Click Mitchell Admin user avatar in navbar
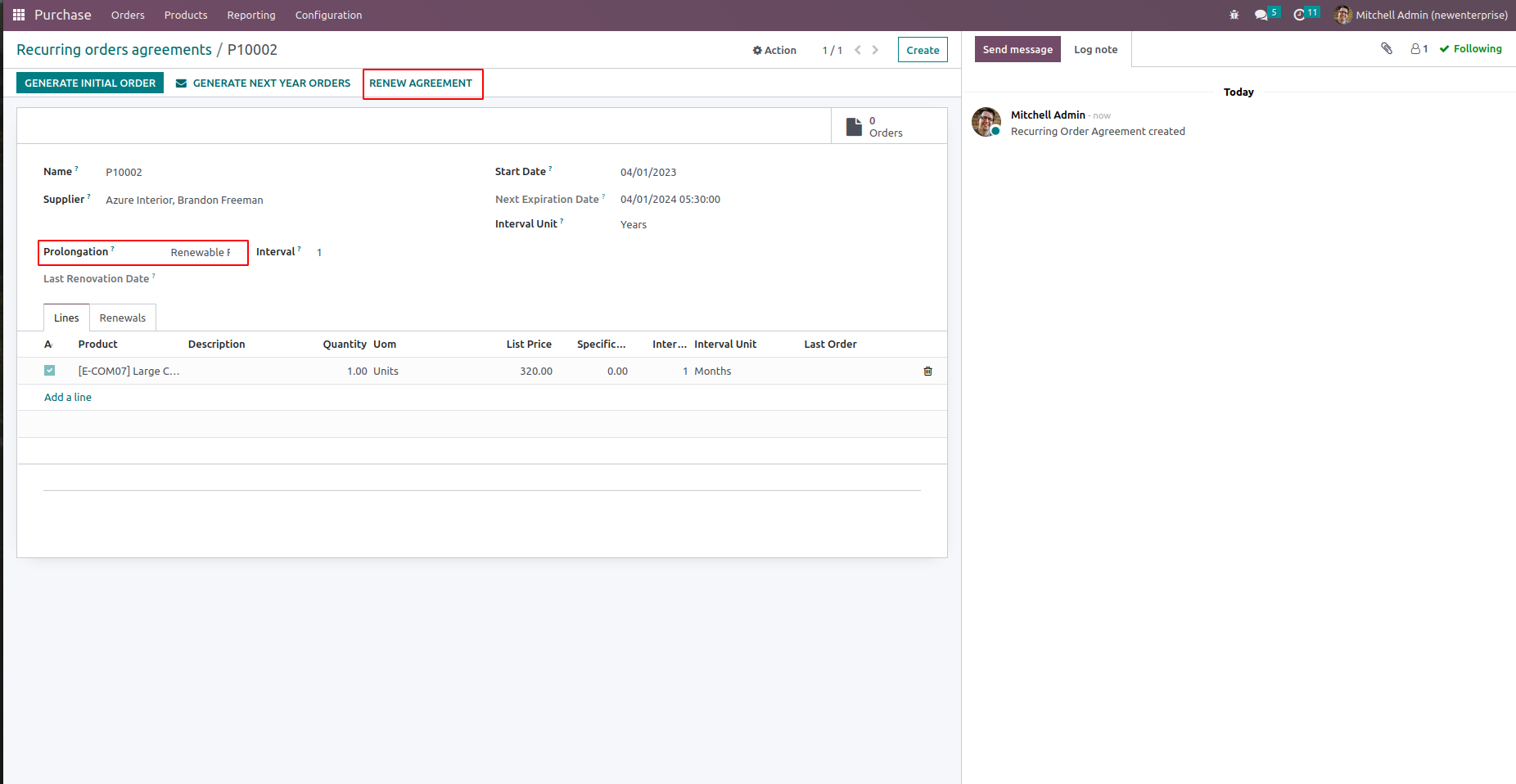1516x784 pixels. click(1342, 15)
